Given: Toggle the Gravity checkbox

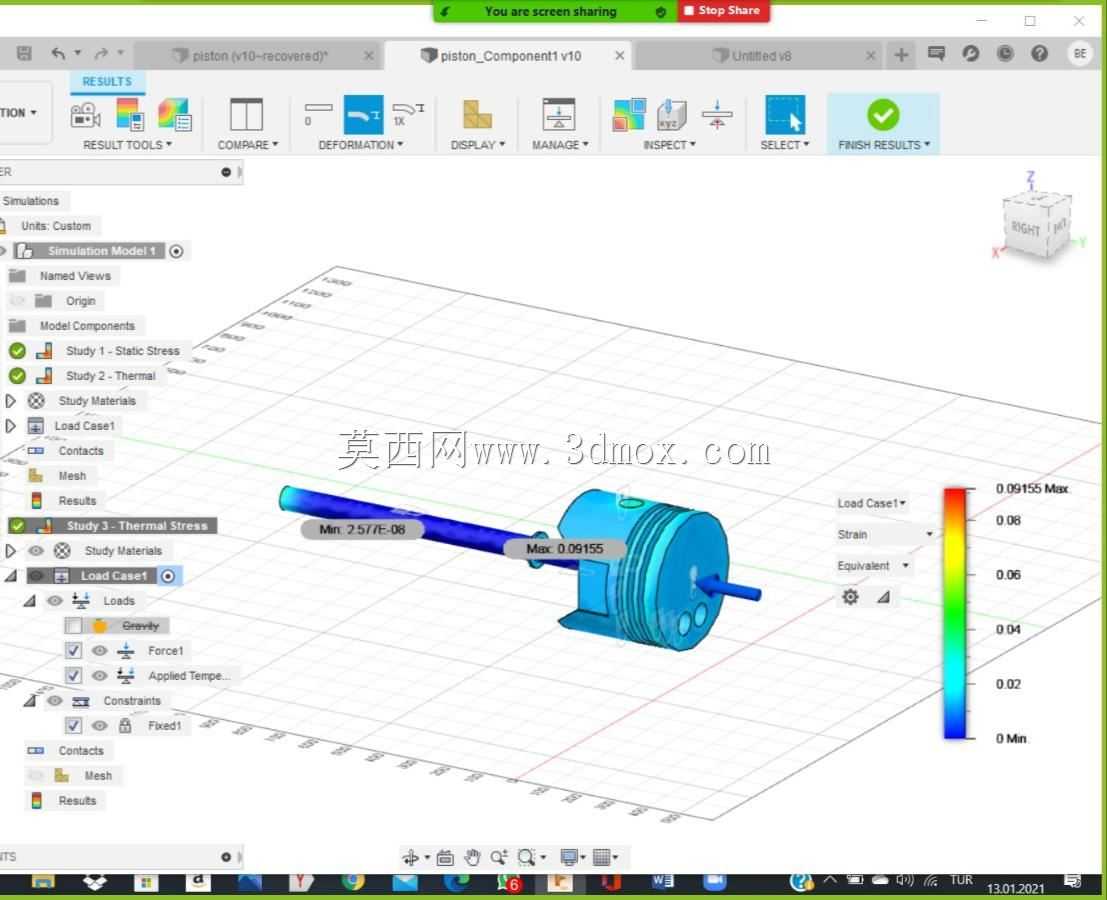Looking at the screenshot, I should pyautogui.click(x=73, y=626).
